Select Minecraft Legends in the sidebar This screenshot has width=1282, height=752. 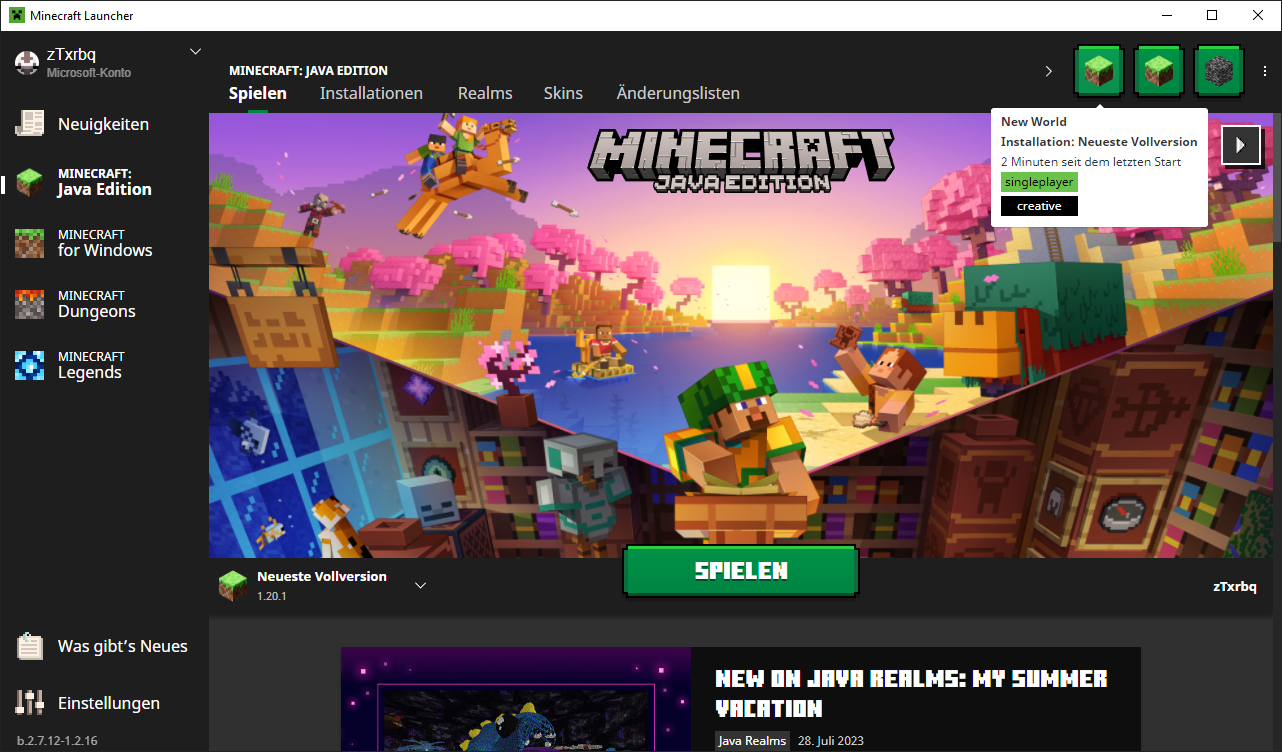click(x=104, y=365)
